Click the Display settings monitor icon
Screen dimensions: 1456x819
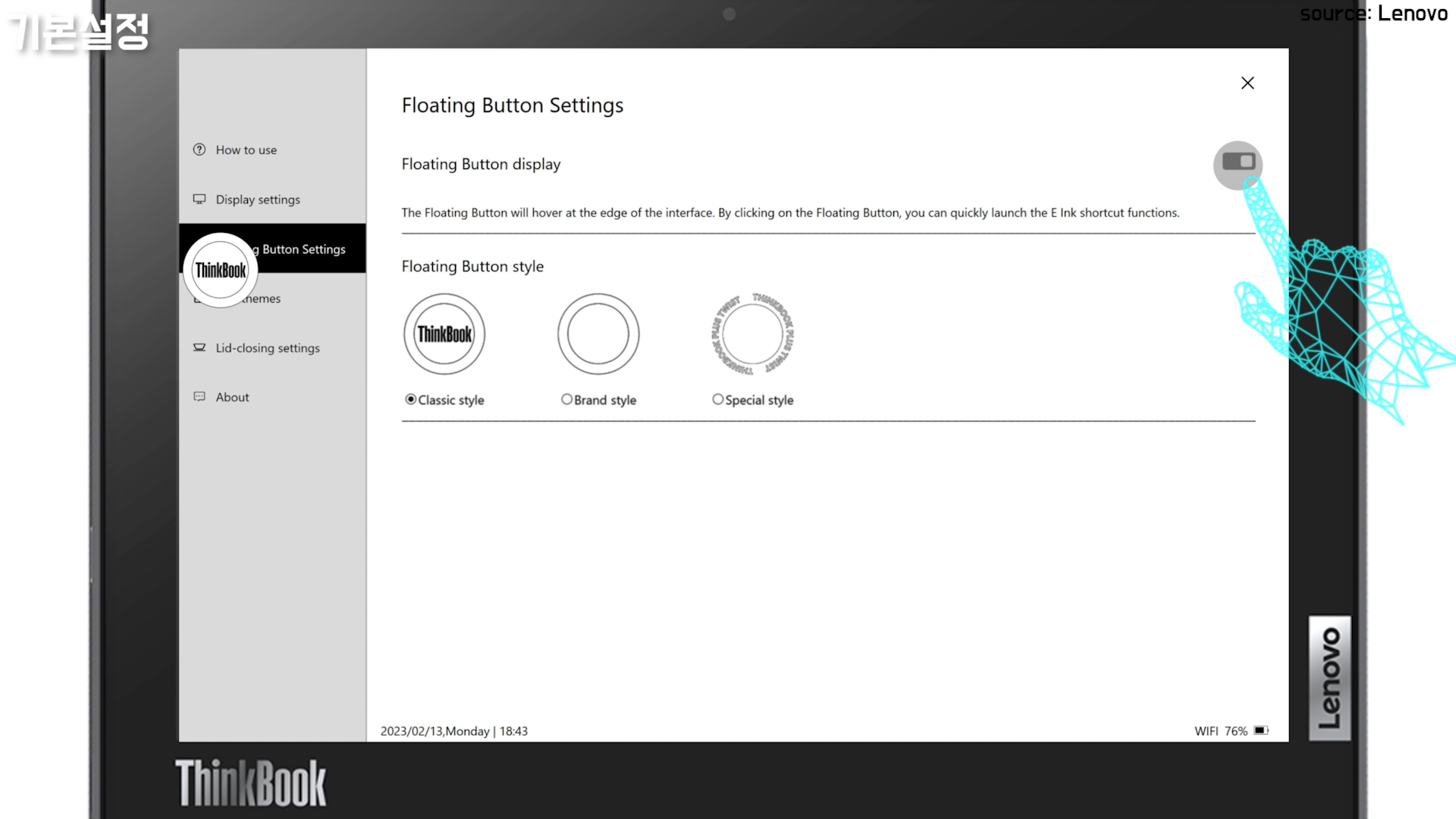tap(199, 199)
